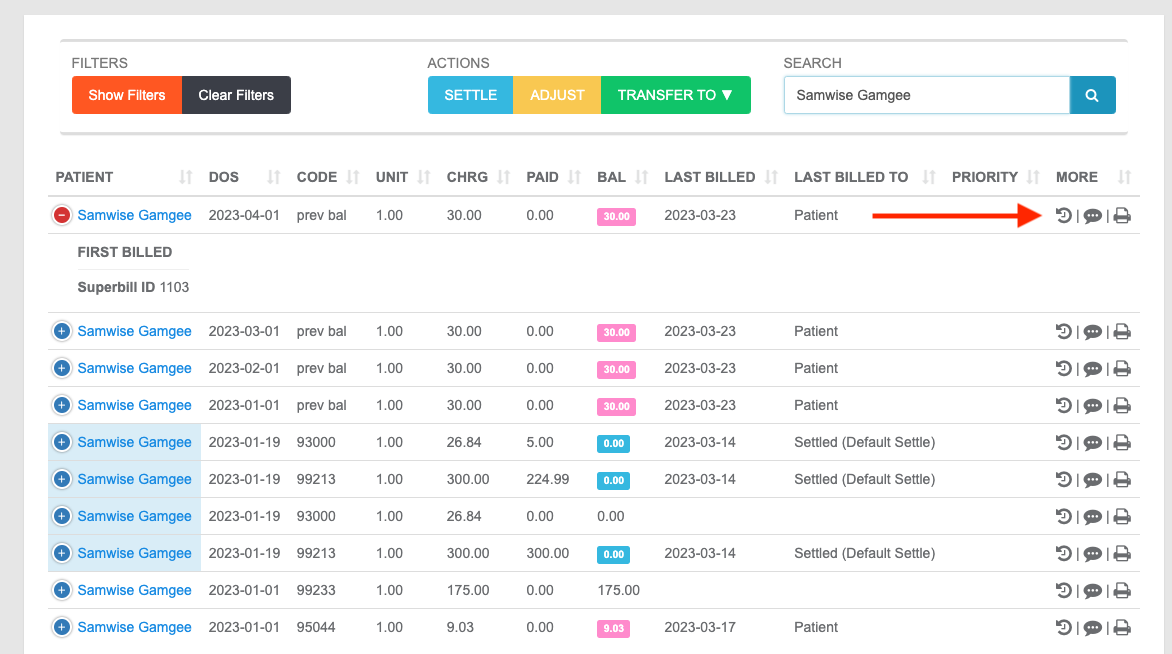
Task: Click the pink 30.00 balance badge
Action: [x=615, y=215]
